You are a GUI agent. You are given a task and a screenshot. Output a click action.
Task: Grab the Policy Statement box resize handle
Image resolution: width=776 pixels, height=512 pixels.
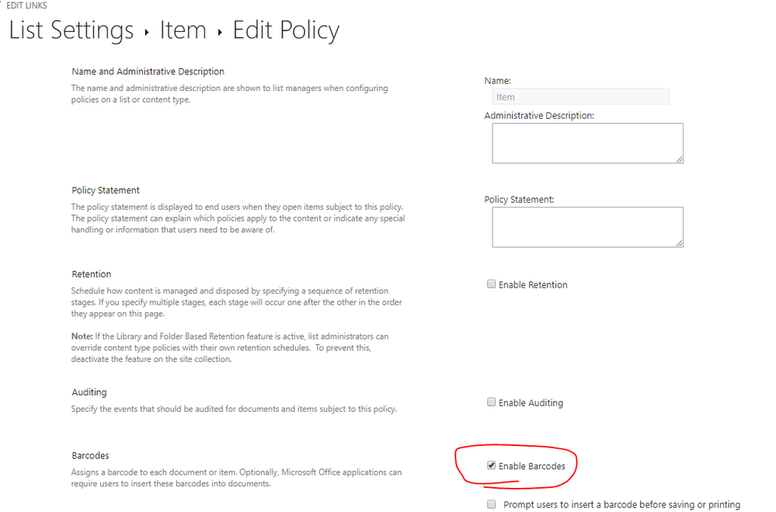pos(679,242)
